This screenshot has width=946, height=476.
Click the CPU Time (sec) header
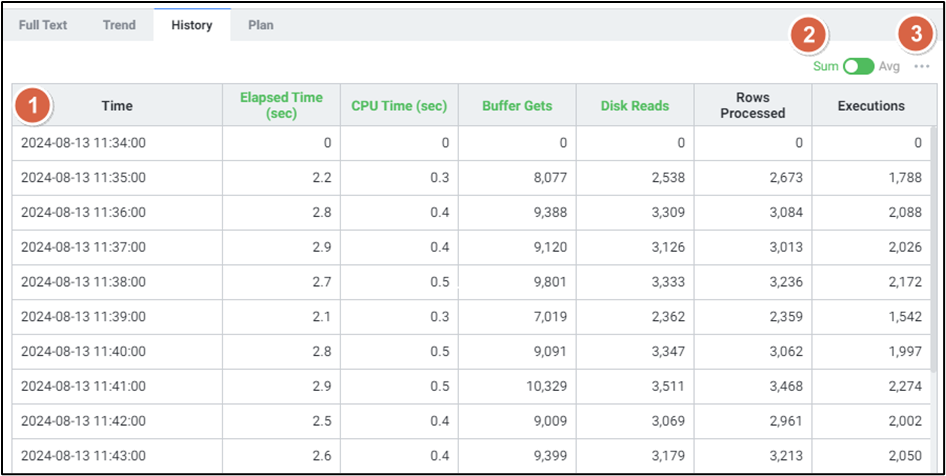[399, 106]
